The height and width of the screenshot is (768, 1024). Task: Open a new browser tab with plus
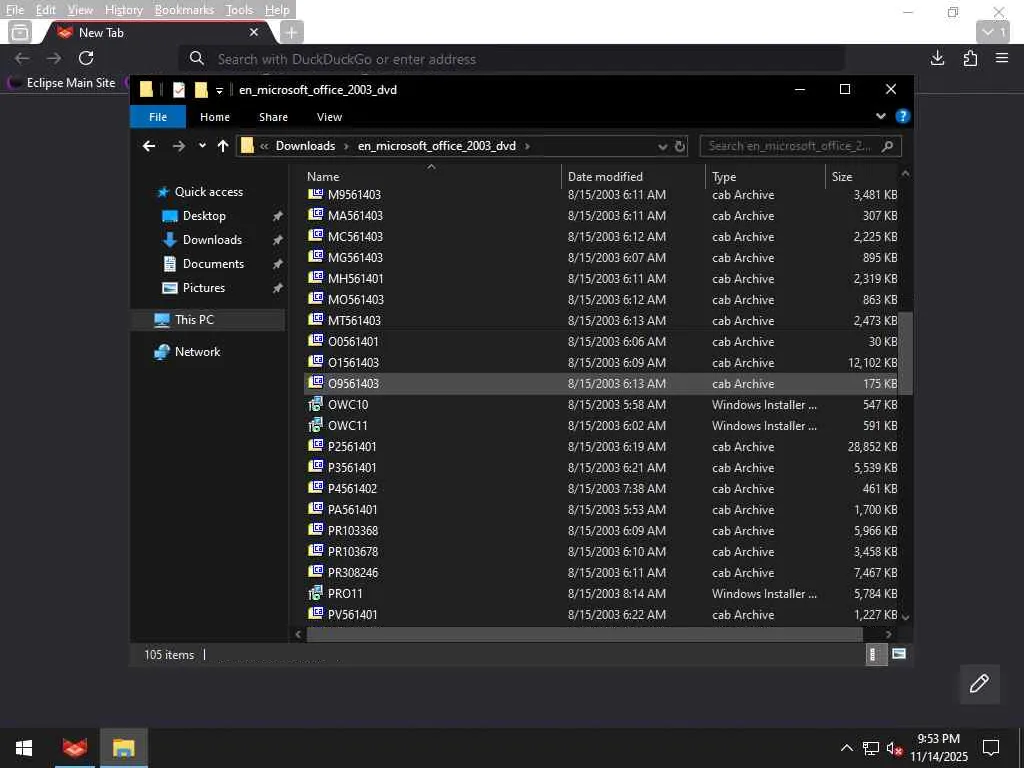tap(291, 32)
